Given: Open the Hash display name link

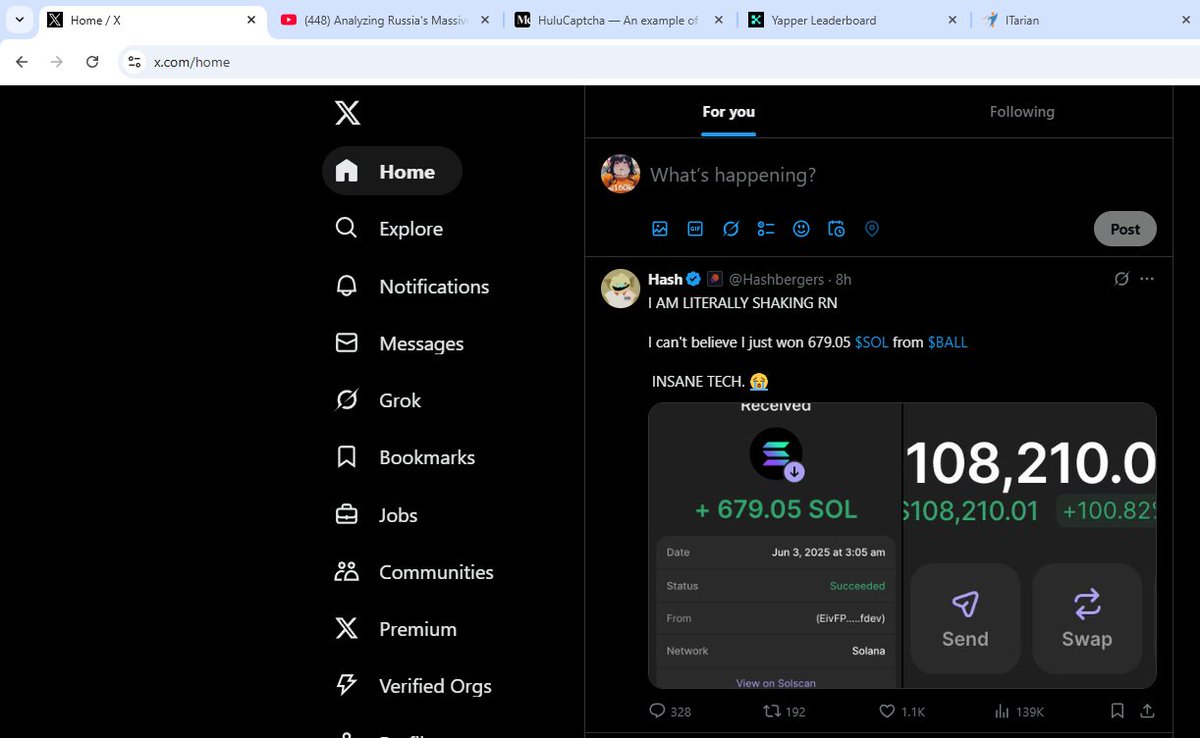Looking at the screenshot, I should click(x=665, y=279).
